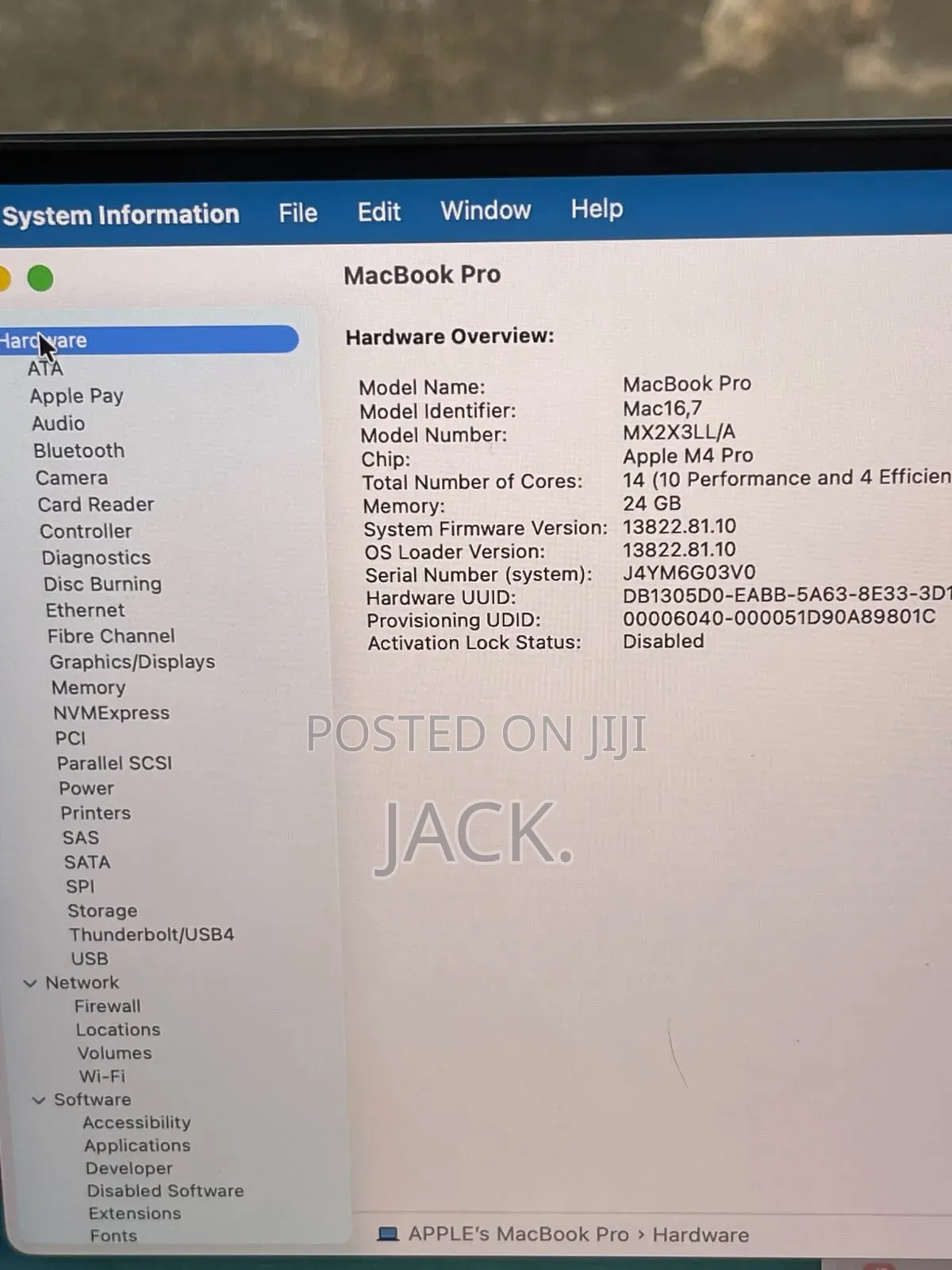Select Graphics/Displays in the sidebar
This screenshot has width=952, height=1270.
(x=132, y=662)
